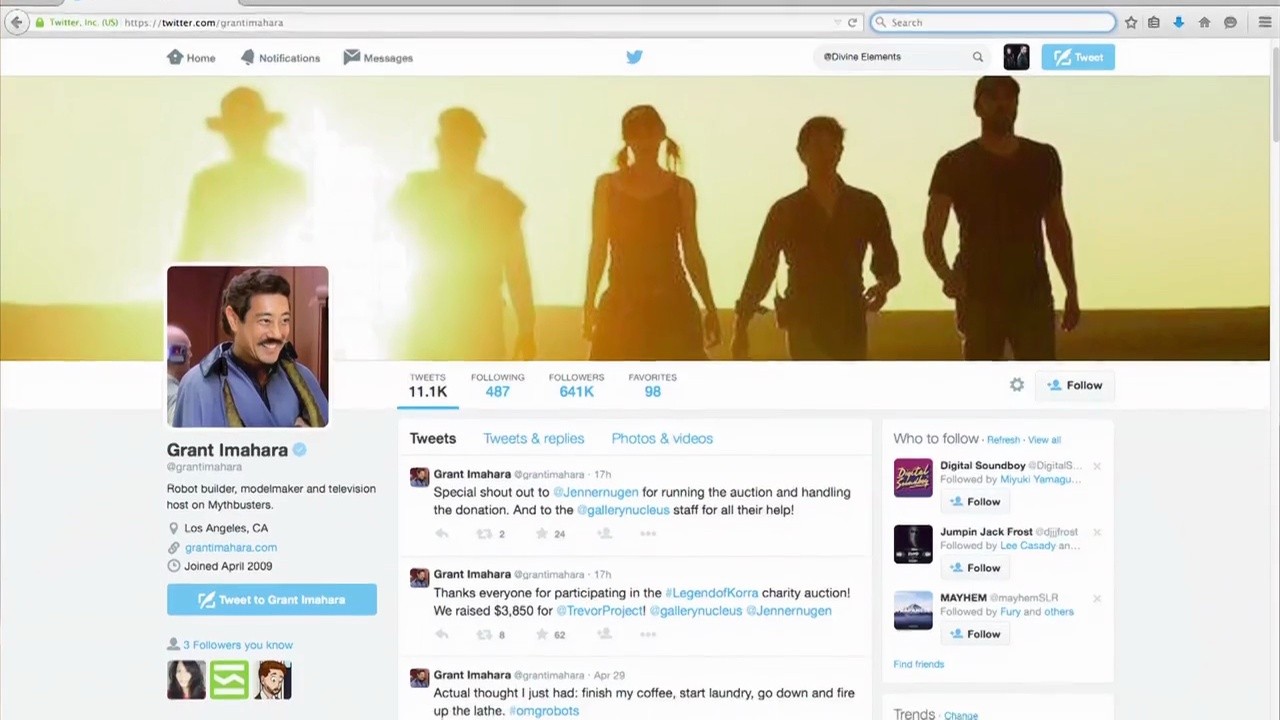Reply to the 'Thanks everyone' tweet
1280x720 pixels.
(x=442, y=634)
